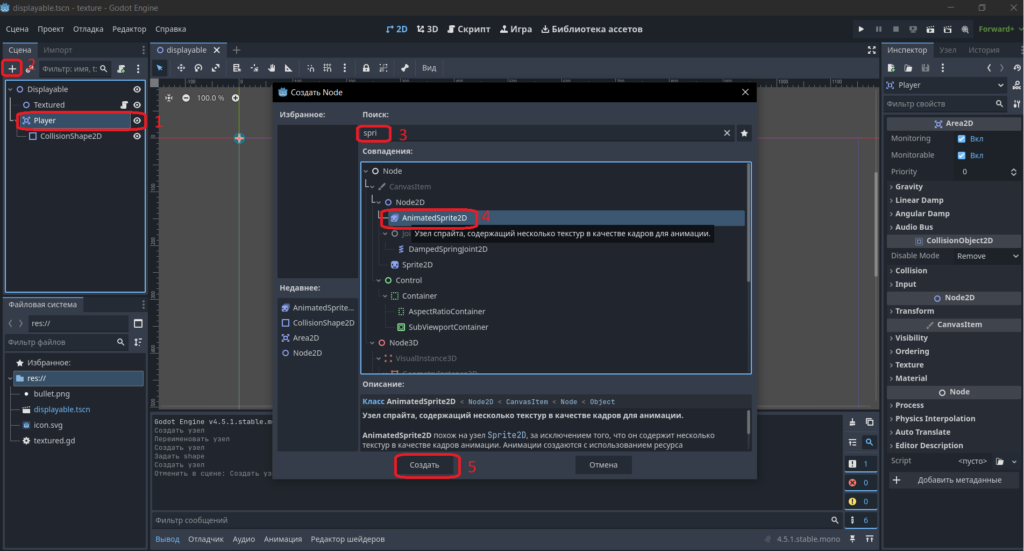Open the Disable Mode dropdown
The image size is (1024, 551).
tap(986, 256)
